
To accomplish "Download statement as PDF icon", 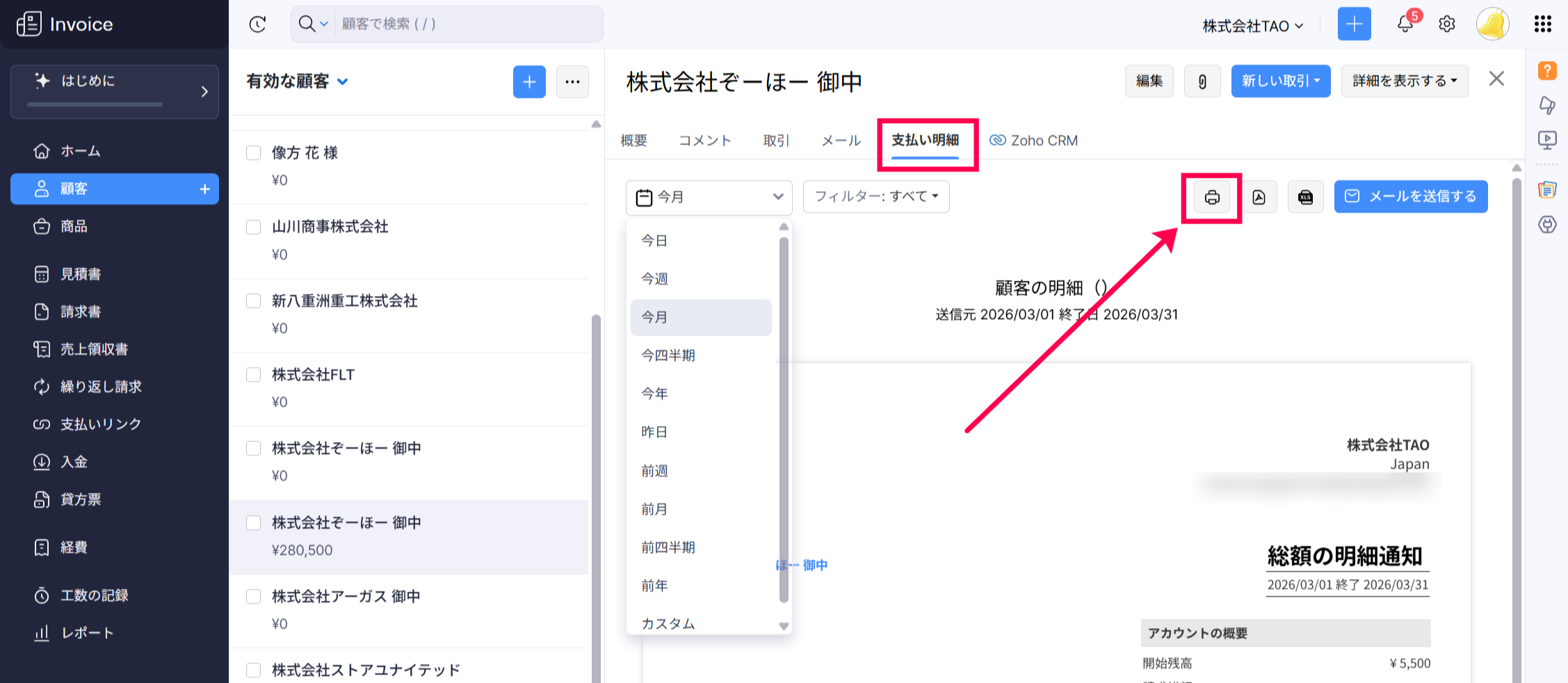I will [x=1259, y=198].
